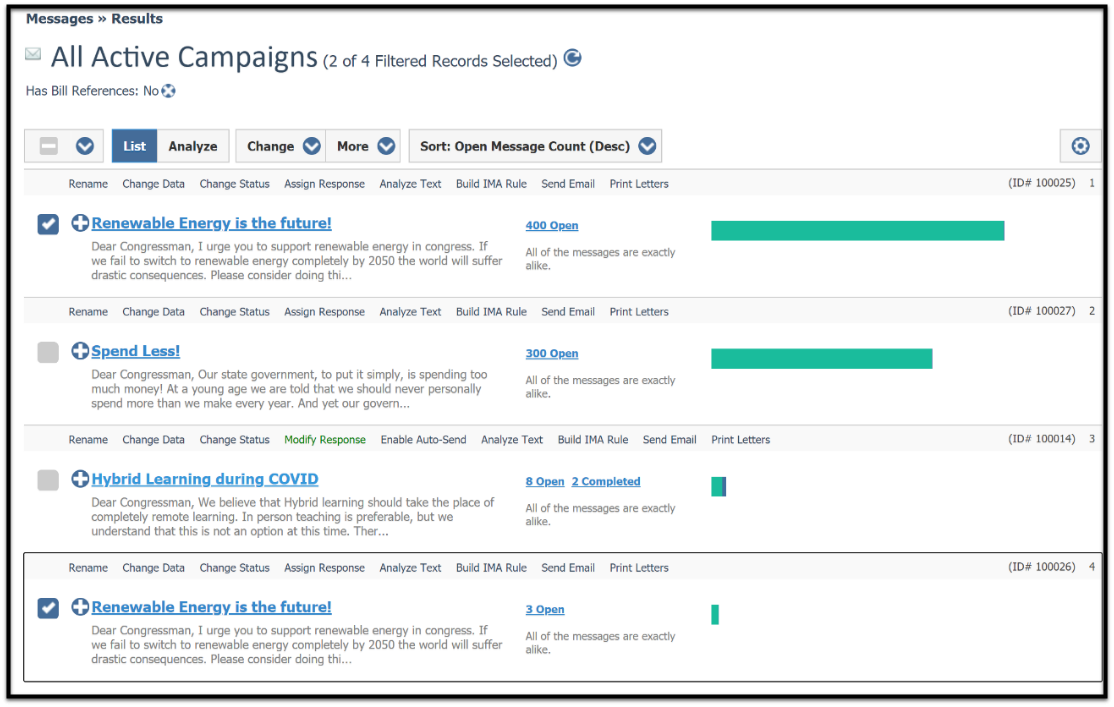The image size is (1114, 707).
Task: Uncheck the Renewable Energy campaign with 3 Open
Action: [x=48, y=608]
